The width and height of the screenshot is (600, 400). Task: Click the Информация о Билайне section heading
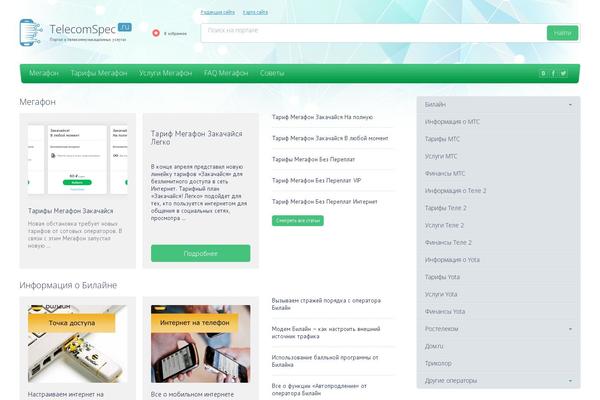click(68, 285)
